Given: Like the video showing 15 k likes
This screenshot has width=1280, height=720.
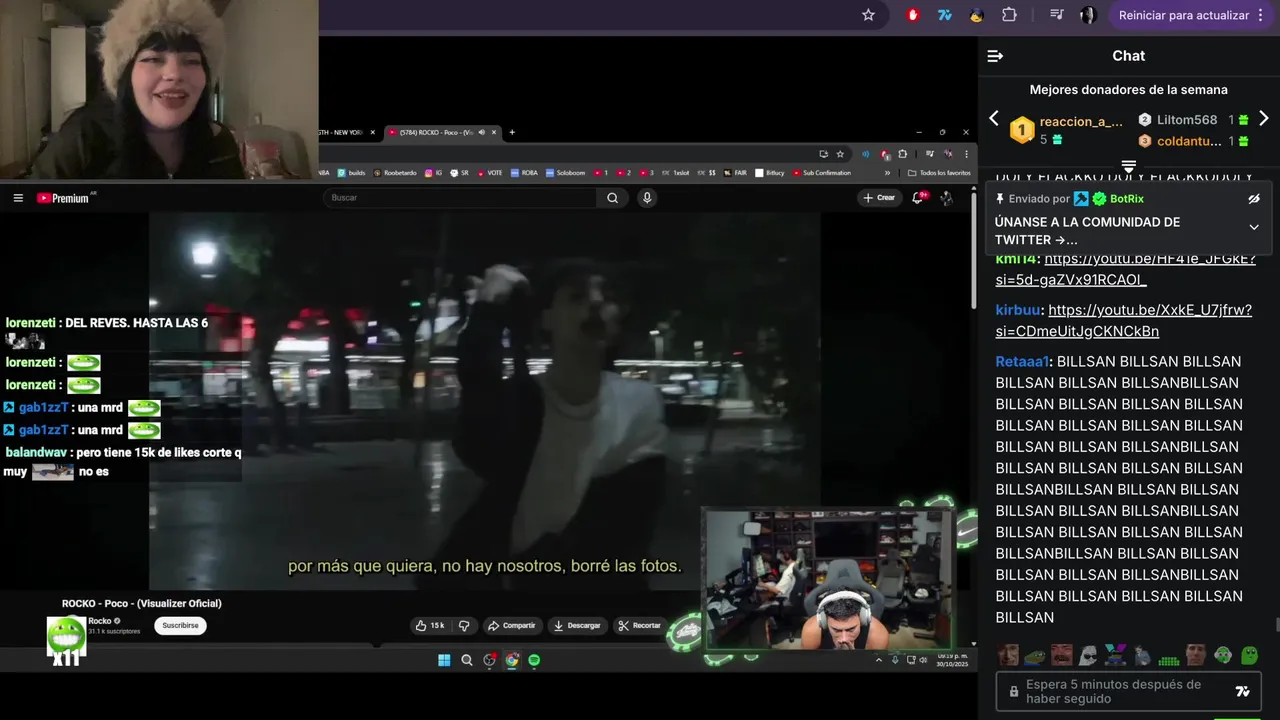Looking at the screenshot, I should (431, 626).
